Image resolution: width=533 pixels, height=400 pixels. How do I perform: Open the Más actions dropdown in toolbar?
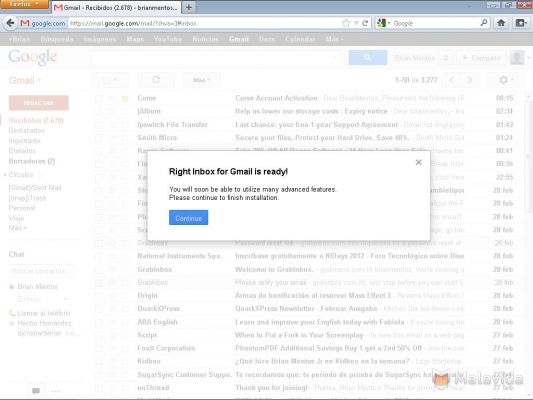click(x=202, y=80)
